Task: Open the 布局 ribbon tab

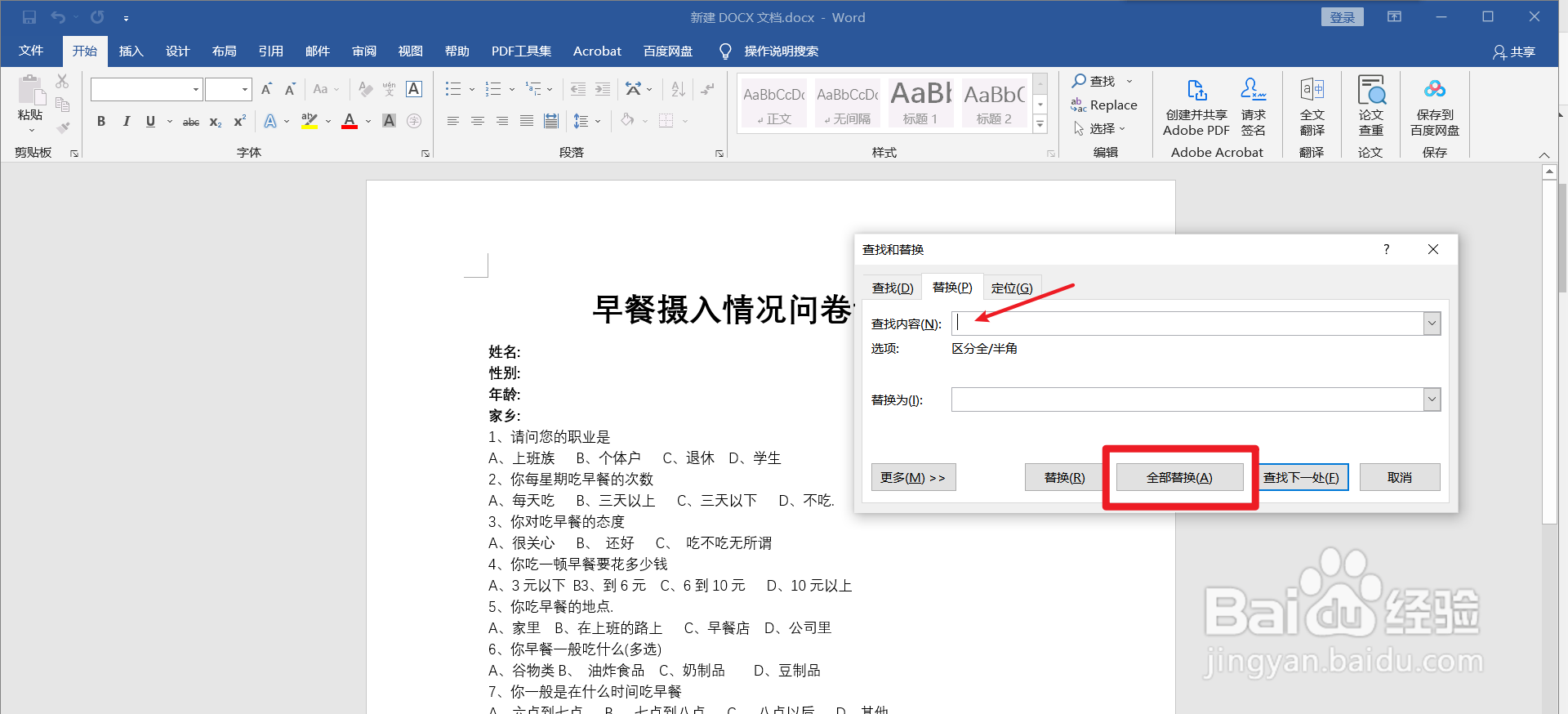Action: (224, 51)
